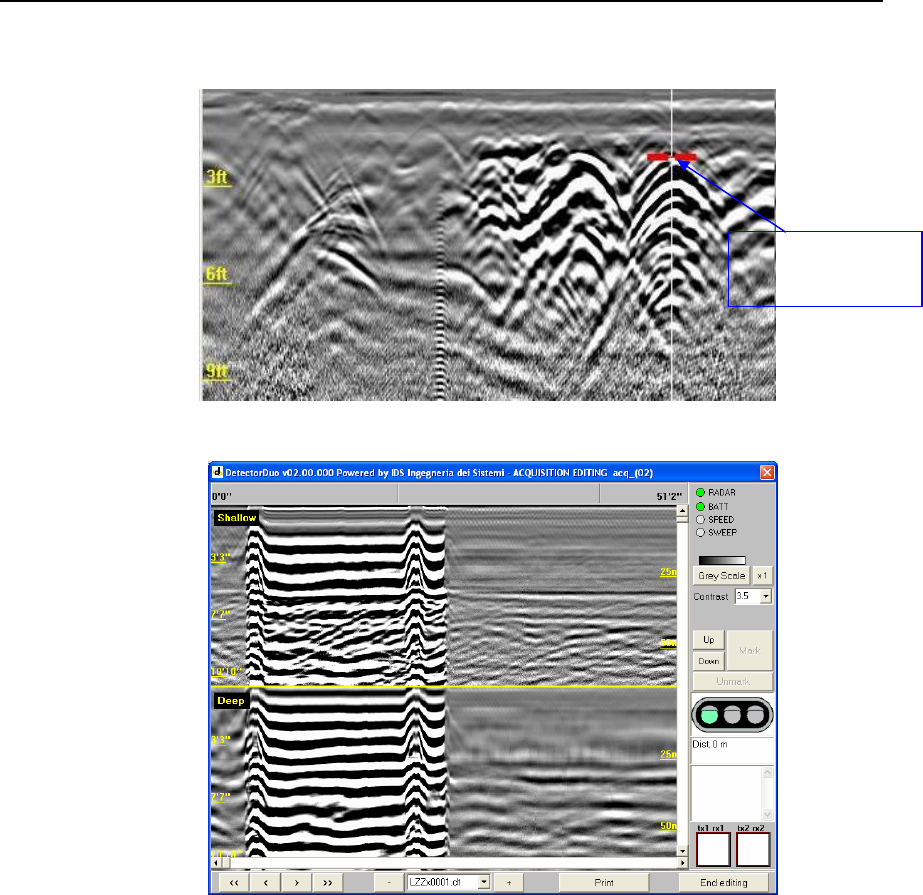923x895 pixels.
Task: Click the green RADAR status indicator
Action: 700,492
